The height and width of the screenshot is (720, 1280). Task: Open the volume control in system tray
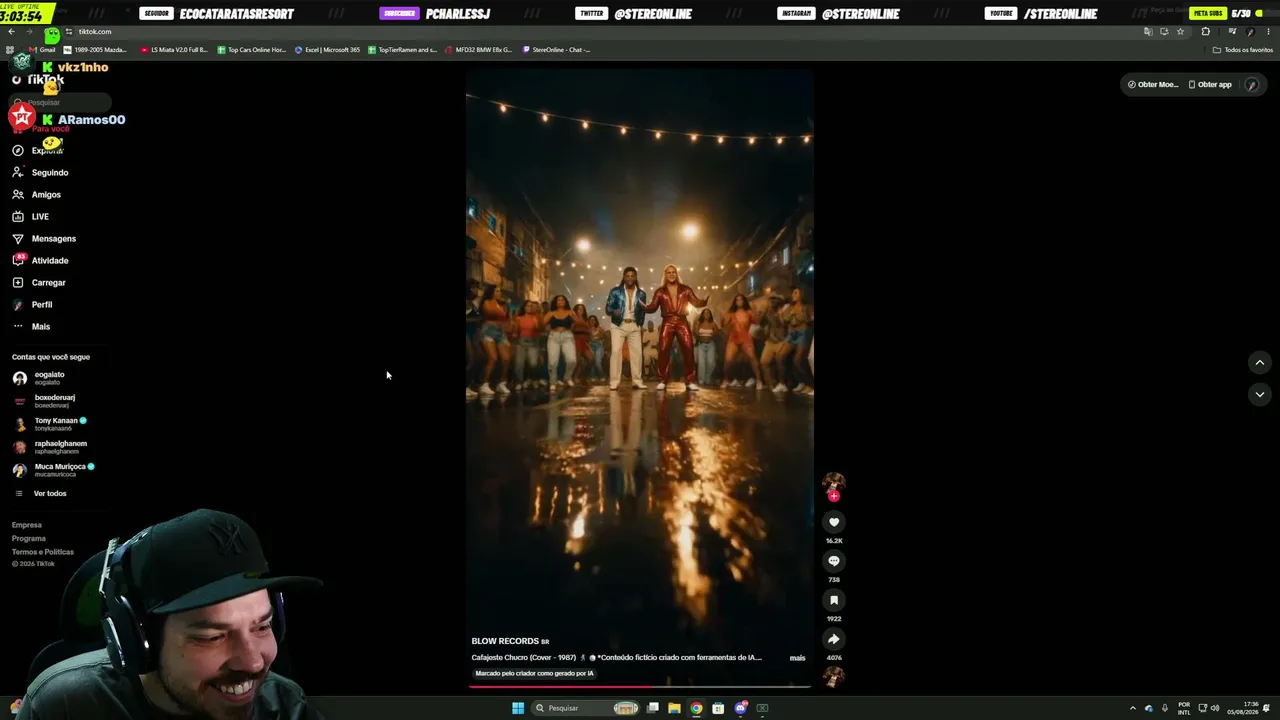tap(1215, 708)
